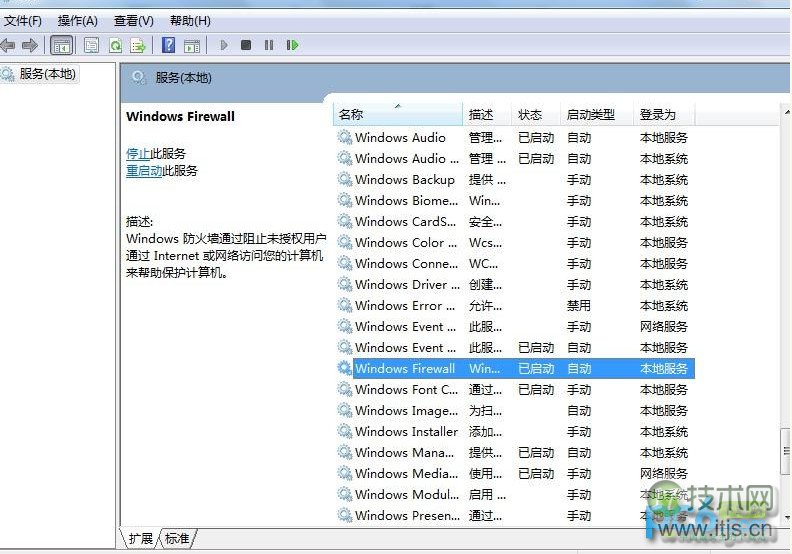Click 禁用 startup type of Windows Error row
This screenshot has height=554, width=792.
pyautogui.click(x=578, y=306)
